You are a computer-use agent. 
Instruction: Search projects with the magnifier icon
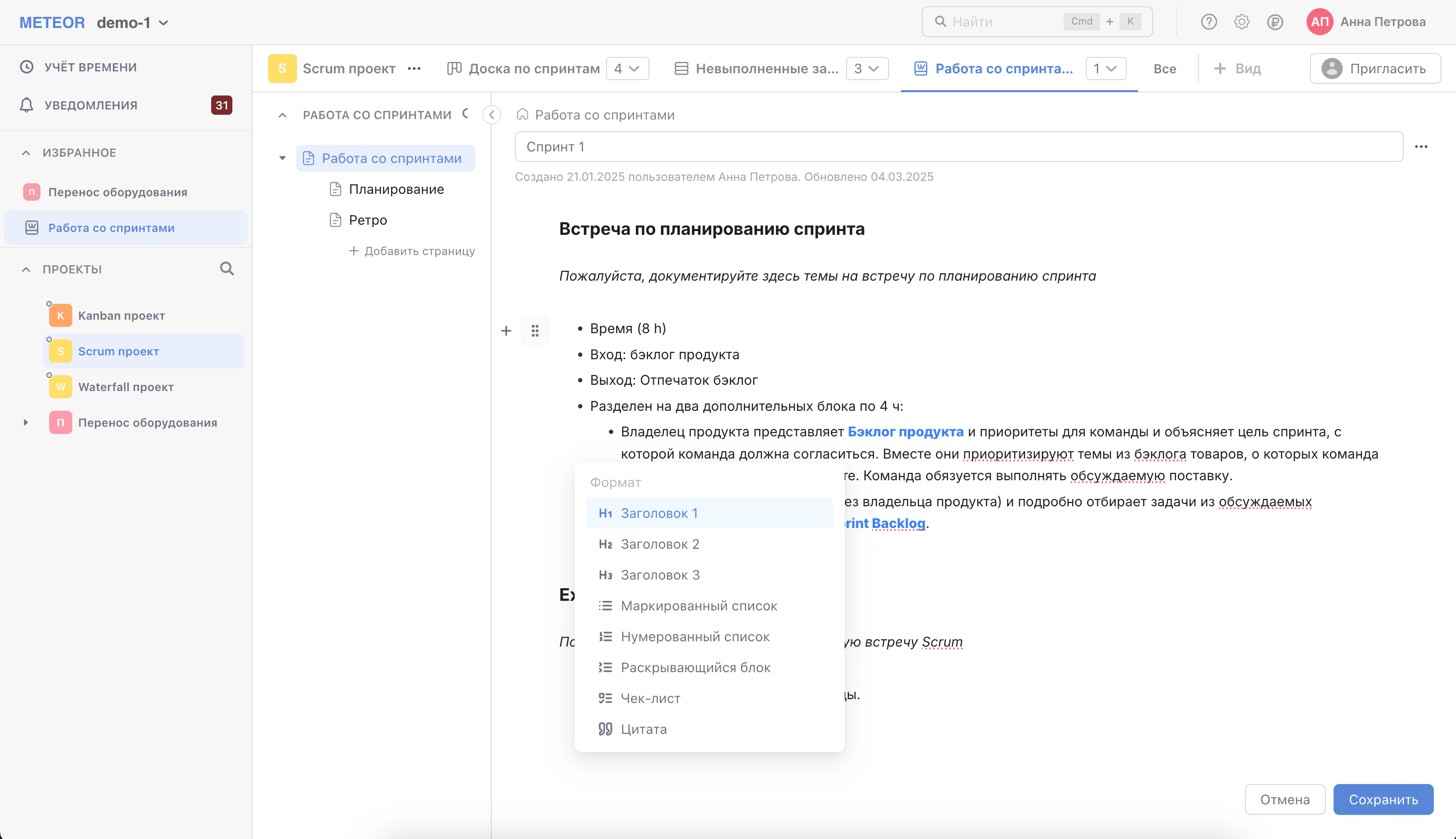[227, 269]
